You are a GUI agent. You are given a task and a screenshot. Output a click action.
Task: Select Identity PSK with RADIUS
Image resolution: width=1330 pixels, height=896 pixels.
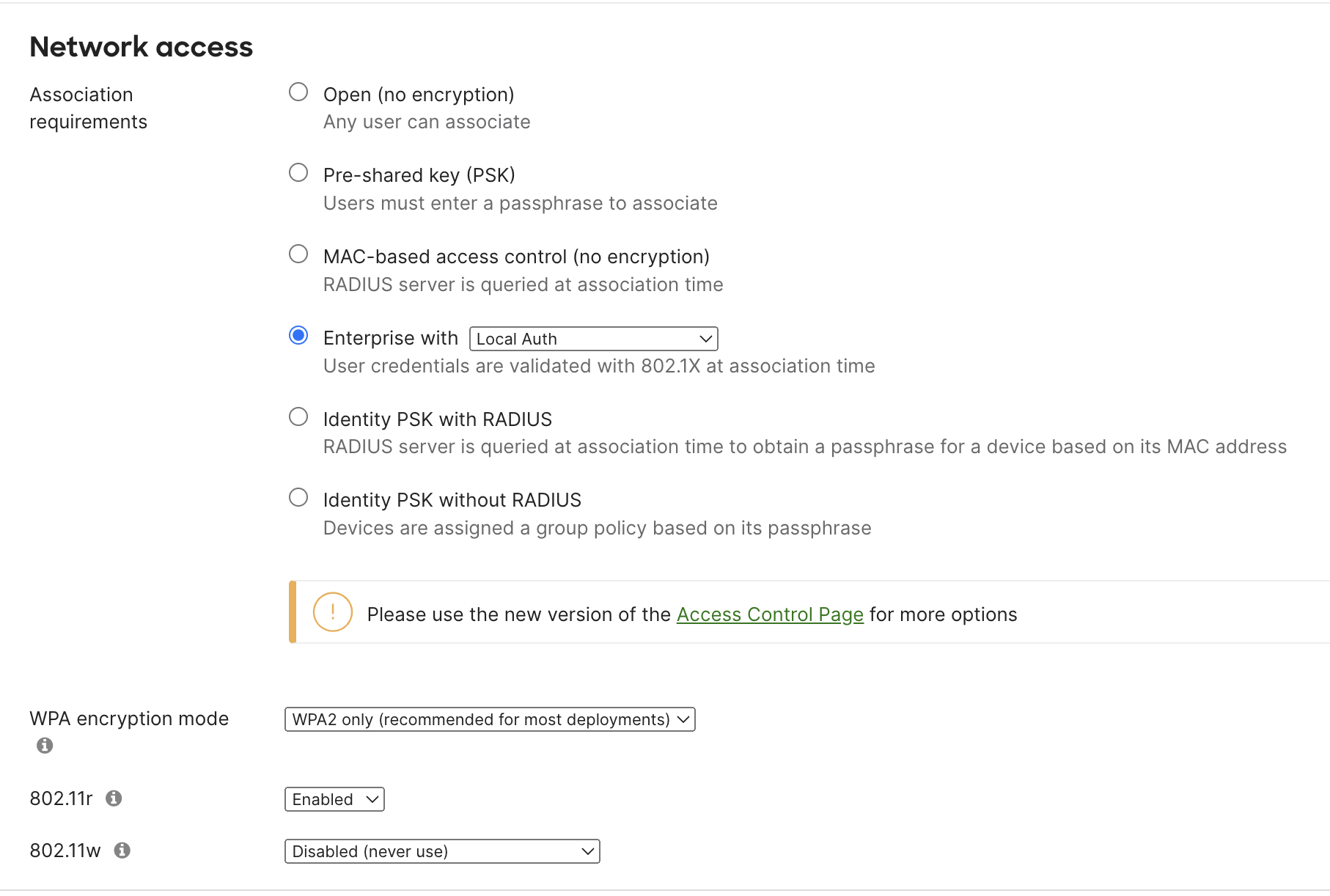pyautogui.click(x=298, y=416)
